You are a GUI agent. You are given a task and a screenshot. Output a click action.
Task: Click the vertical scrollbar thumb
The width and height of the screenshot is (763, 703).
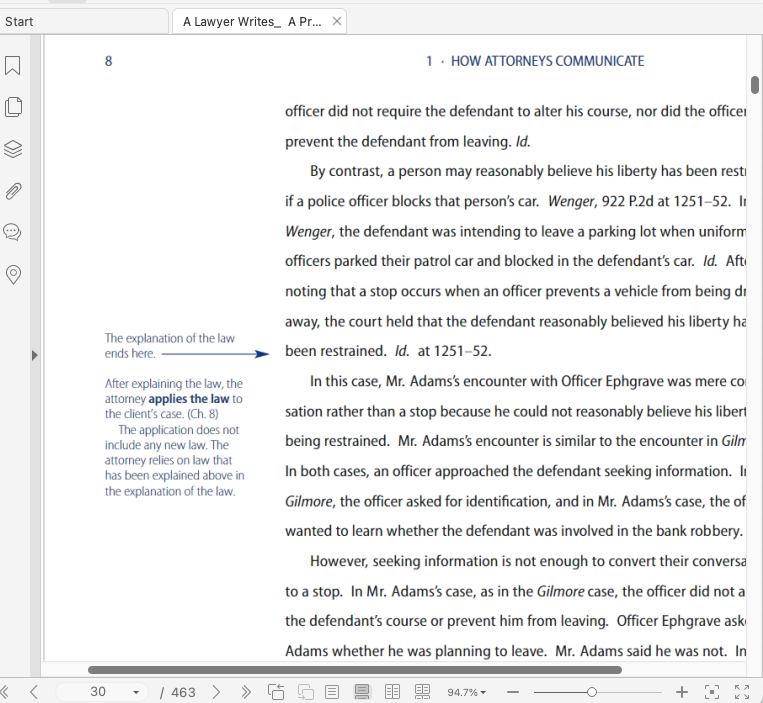tap(755, 85)
